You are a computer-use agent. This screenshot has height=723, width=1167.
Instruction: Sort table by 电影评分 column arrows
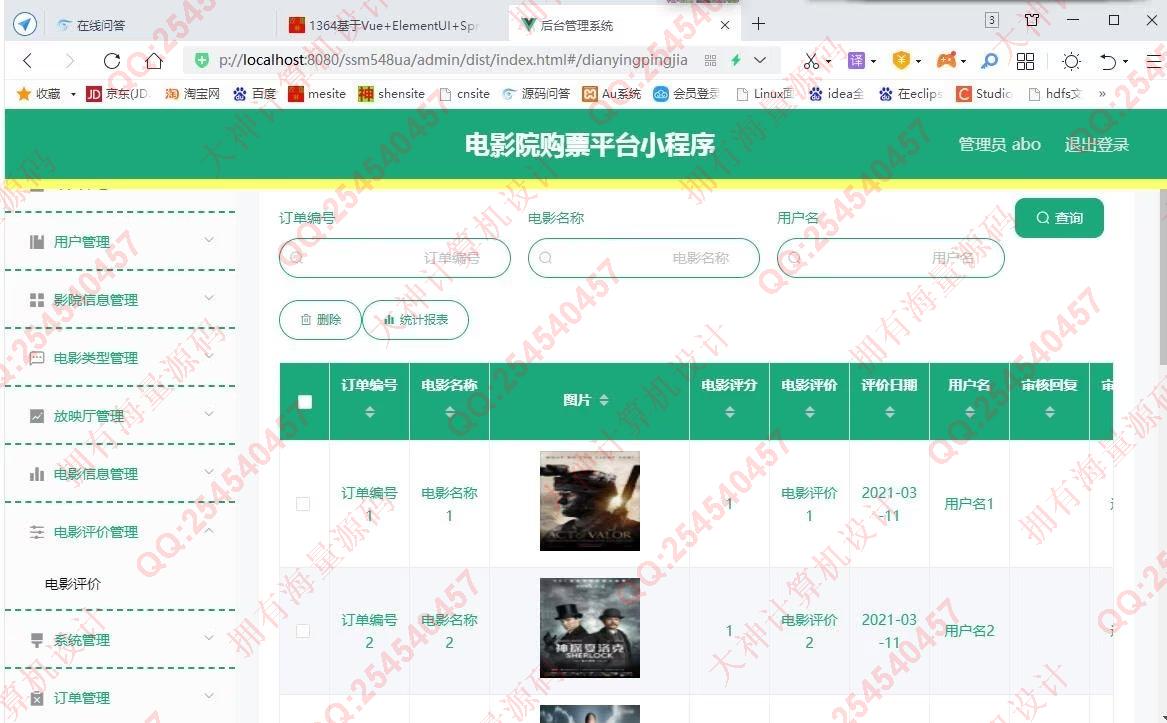coord(729,412)
